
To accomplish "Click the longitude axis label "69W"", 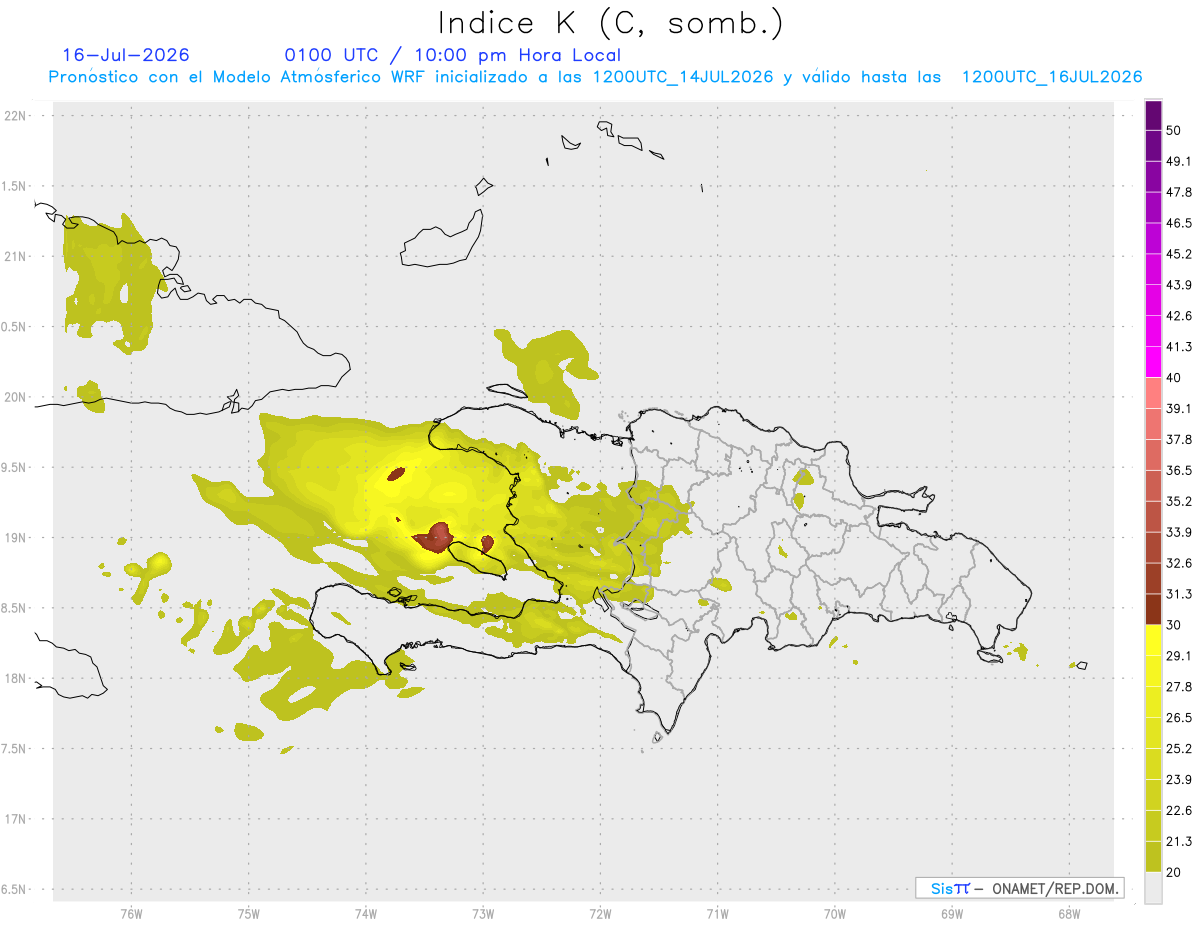I will [952, 913].
